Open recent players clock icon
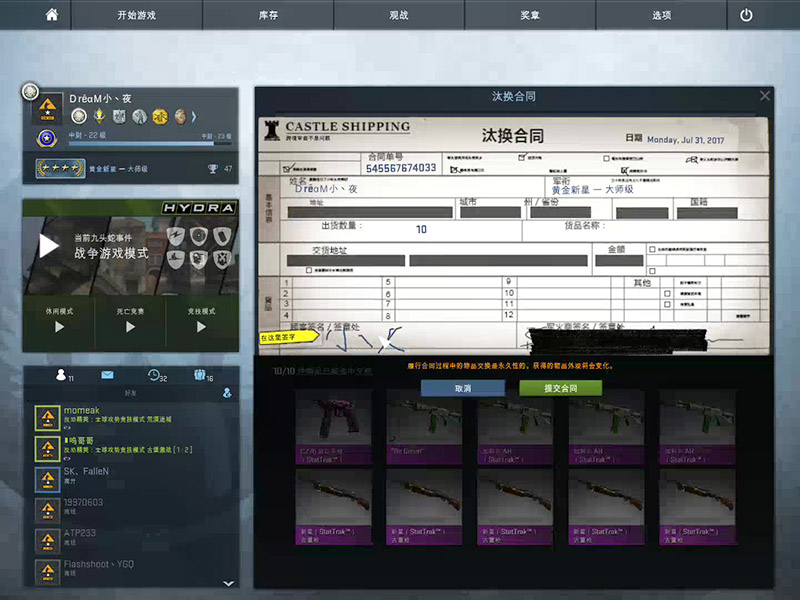The image size is (800, 600). (x=154, y=375)
